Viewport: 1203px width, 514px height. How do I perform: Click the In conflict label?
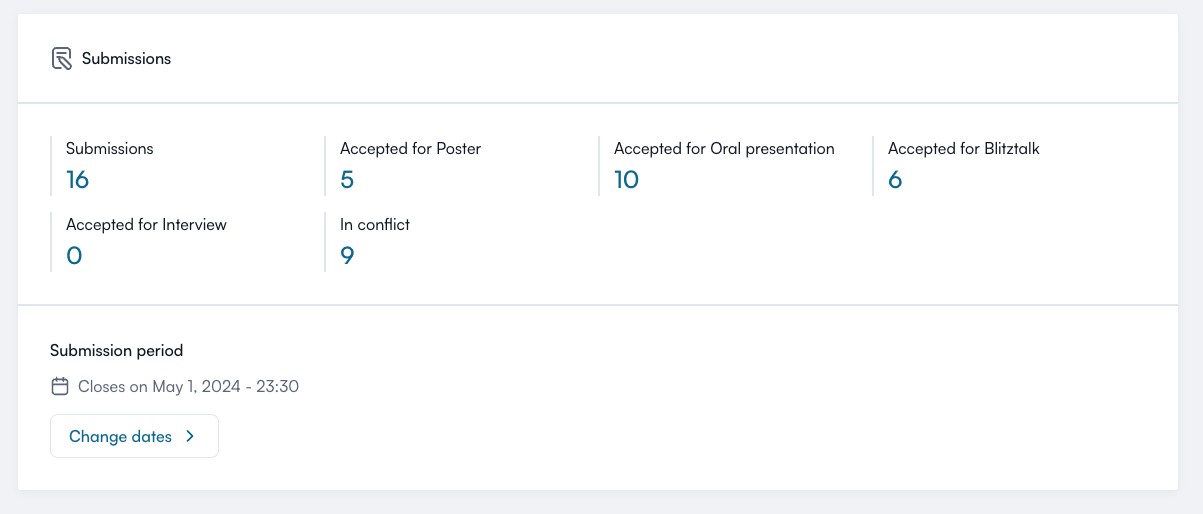coord(375,225)
